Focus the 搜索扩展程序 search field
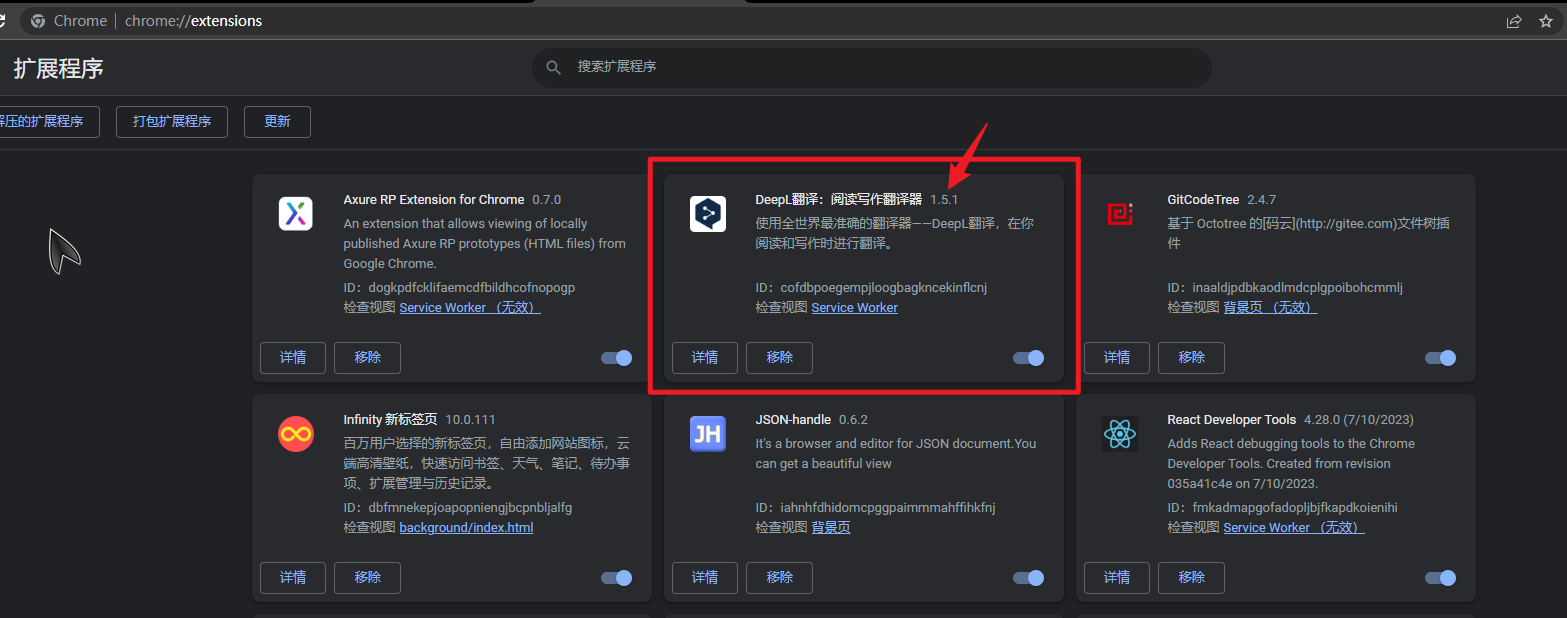Viewport: 1567px width, 618px height. pyautogui.click(x=871, y=67)
